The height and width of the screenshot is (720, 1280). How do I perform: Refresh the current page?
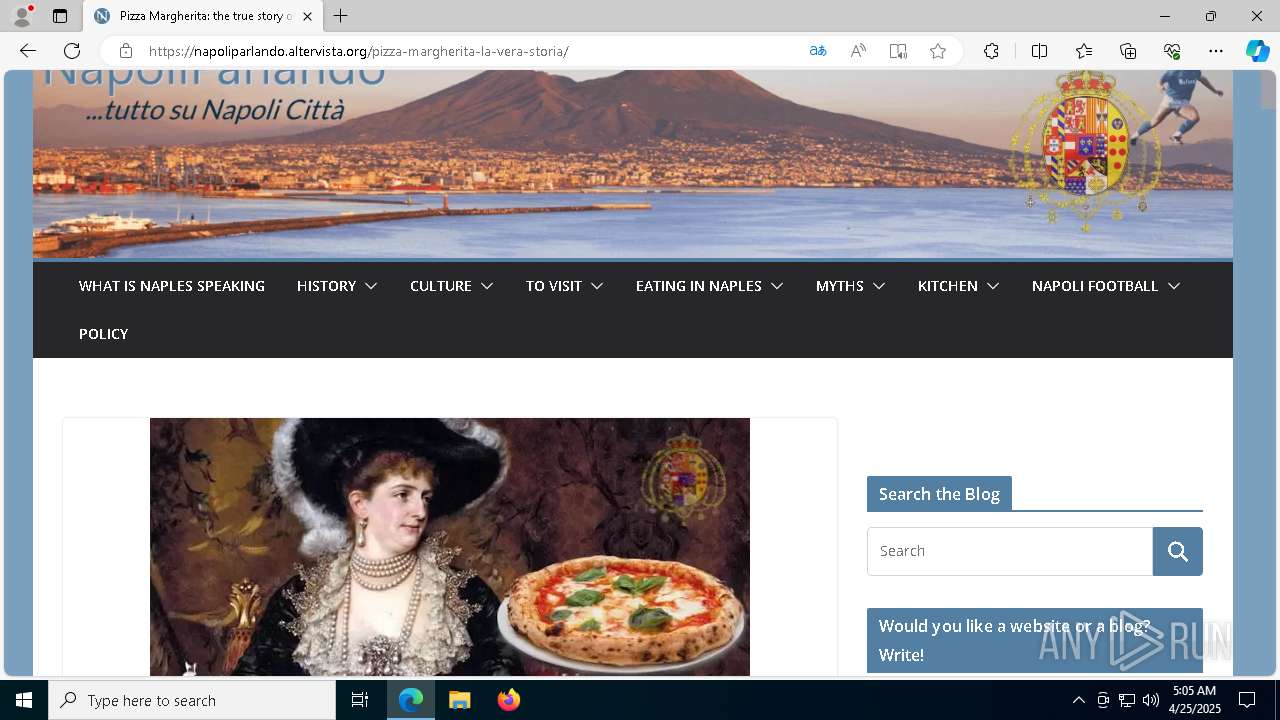pyautogui.click(x=72, y=51)
